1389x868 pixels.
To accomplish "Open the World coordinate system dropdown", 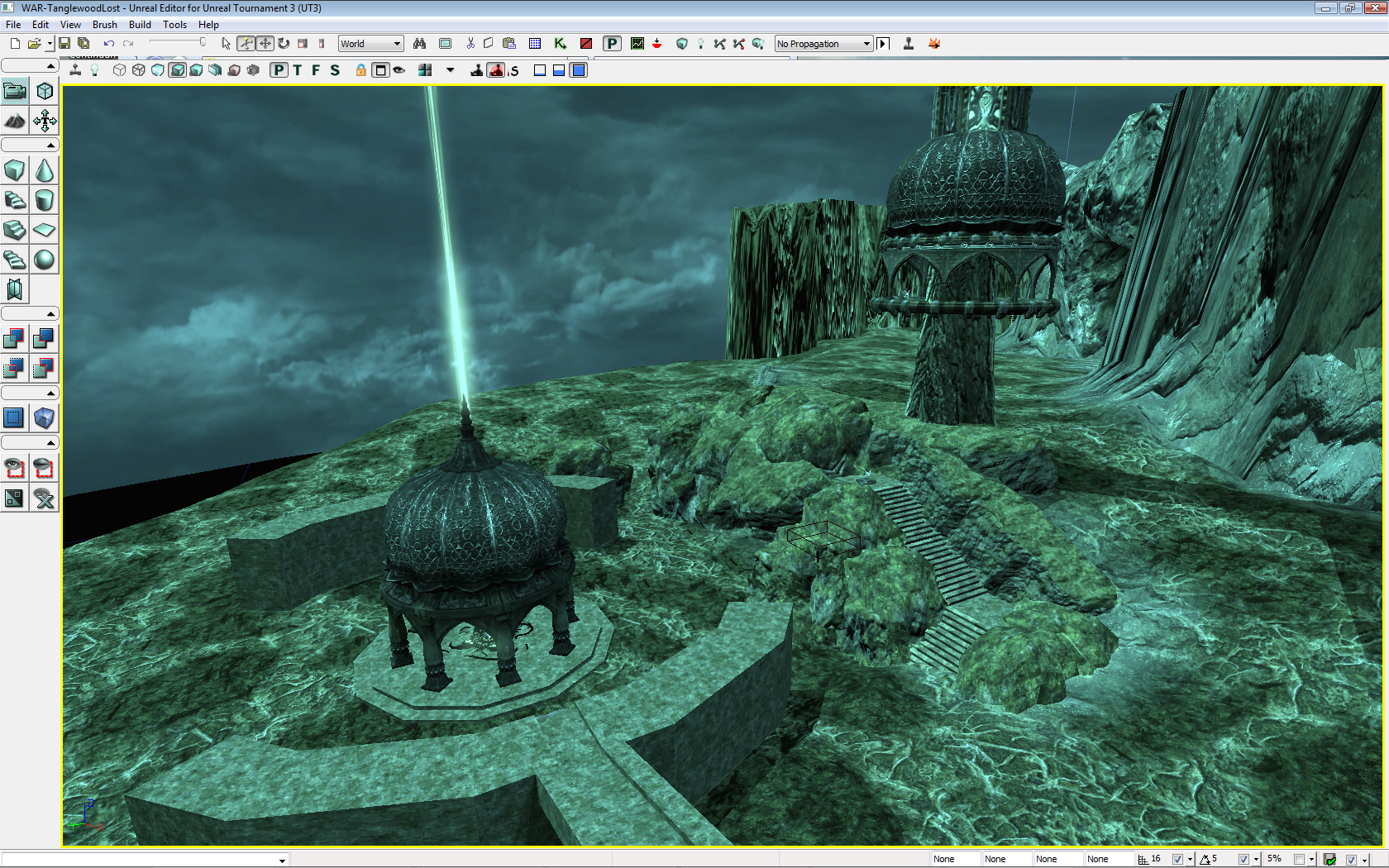I will [370, 44].
